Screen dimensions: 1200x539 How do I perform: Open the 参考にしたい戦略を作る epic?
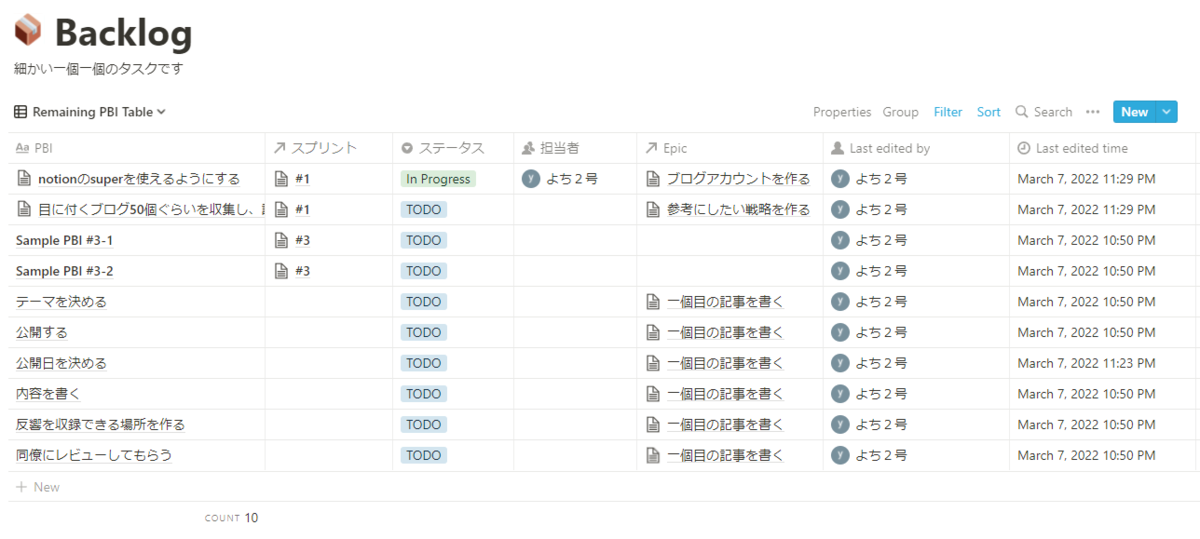[738, 209]
